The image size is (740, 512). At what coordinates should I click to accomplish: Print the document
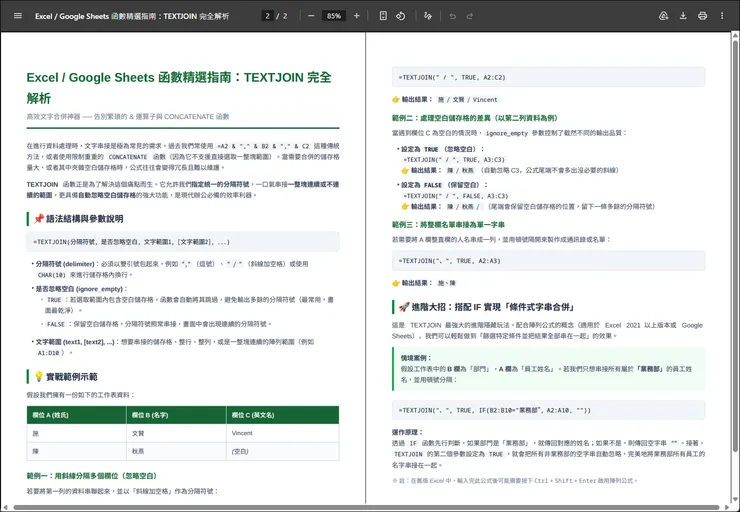click(702, 16)
